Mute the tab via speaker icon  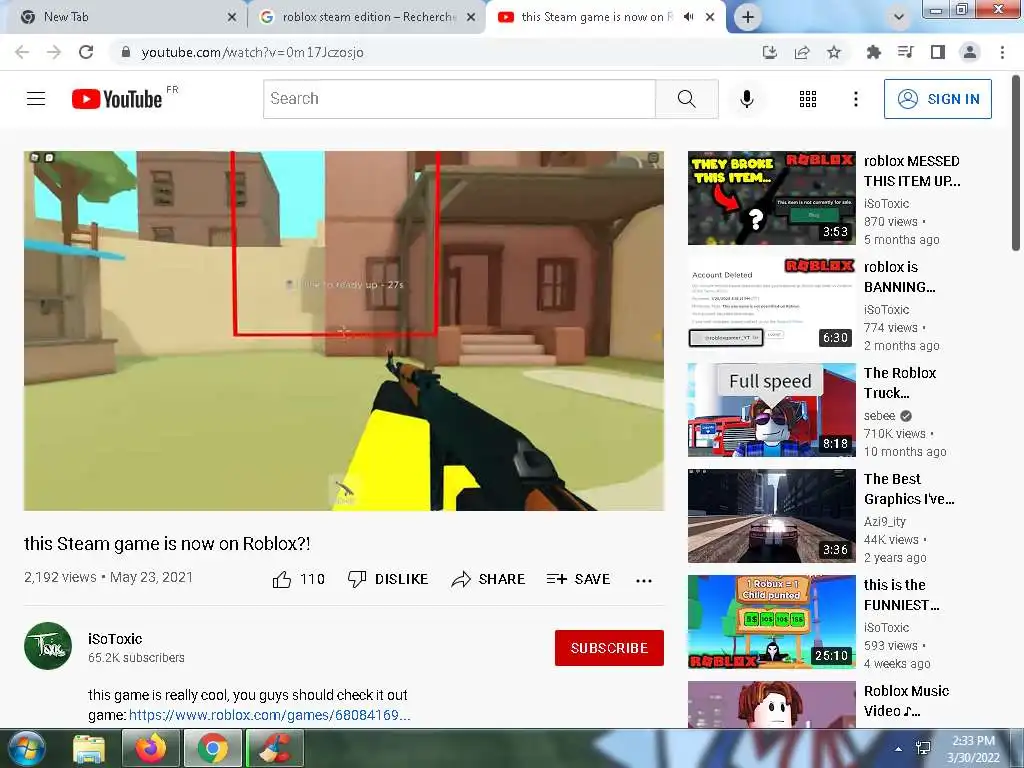(688, 17)
